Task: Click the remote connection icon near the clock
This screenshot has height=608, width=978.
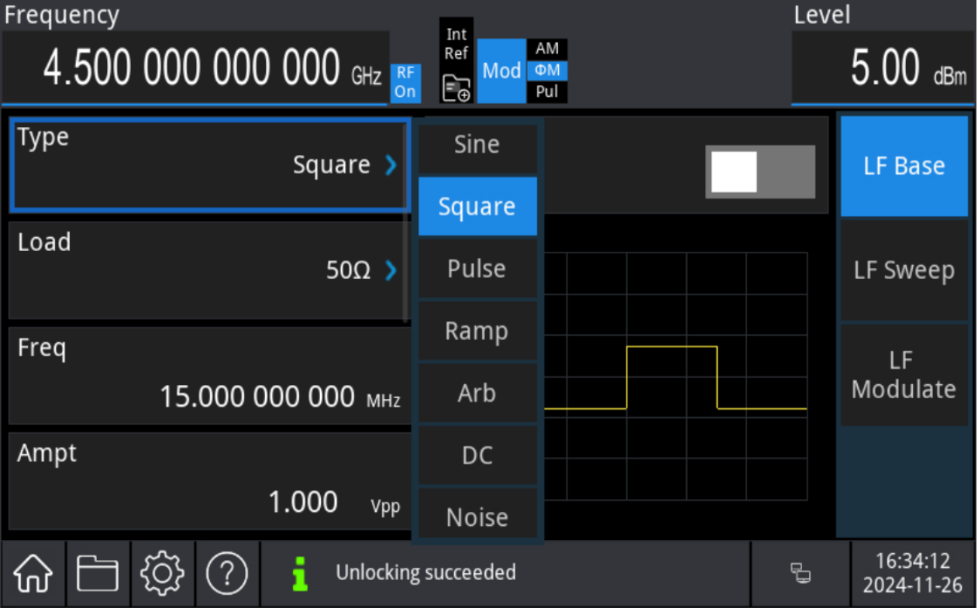Action: click(802, 573)
